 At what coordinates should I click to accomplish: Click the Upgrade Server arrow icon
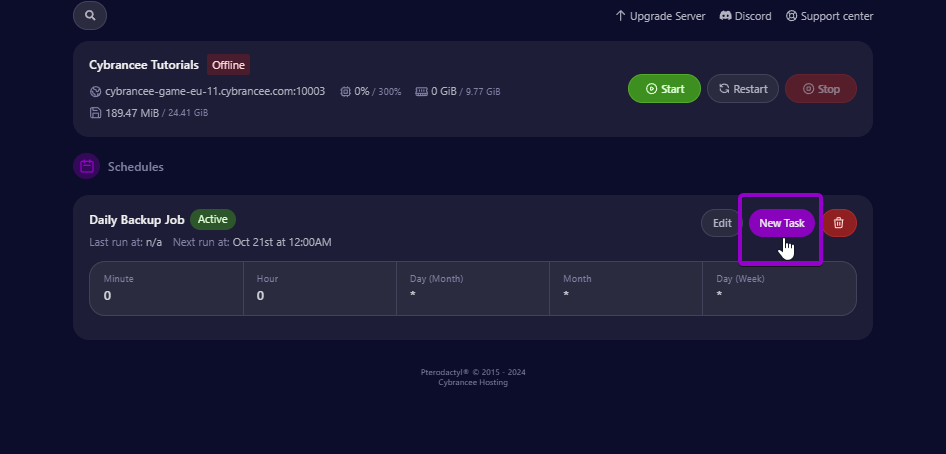click(620, 16)
